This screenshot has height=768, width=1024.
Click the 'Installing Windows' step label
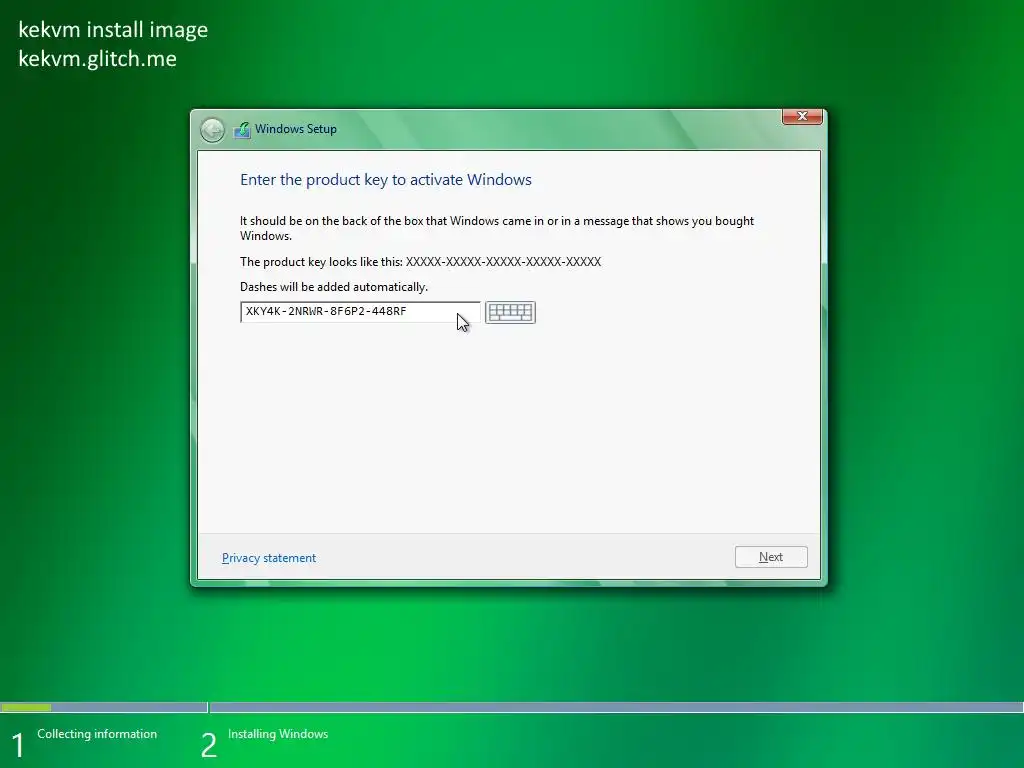[x=278, y=734]
